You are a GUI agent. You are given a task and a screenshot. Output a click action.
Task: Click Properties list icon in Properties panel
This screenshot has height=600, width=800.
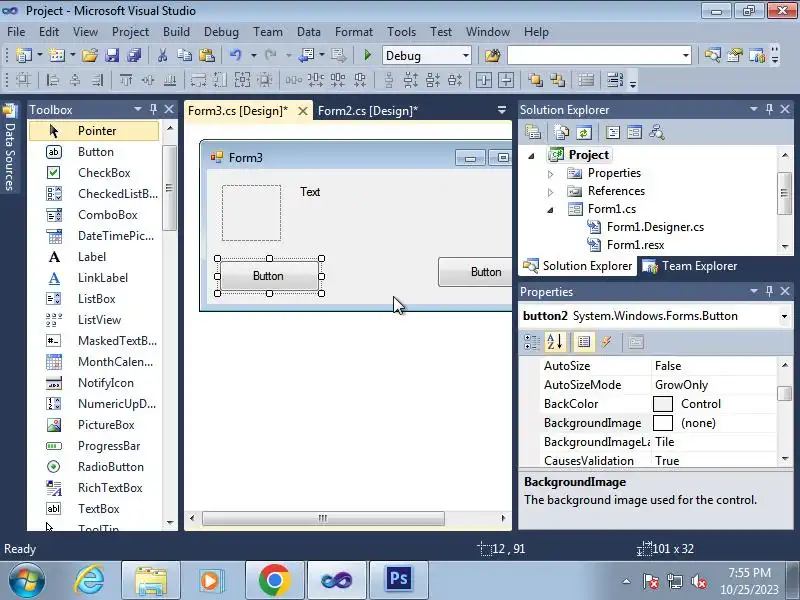[584, 342]
